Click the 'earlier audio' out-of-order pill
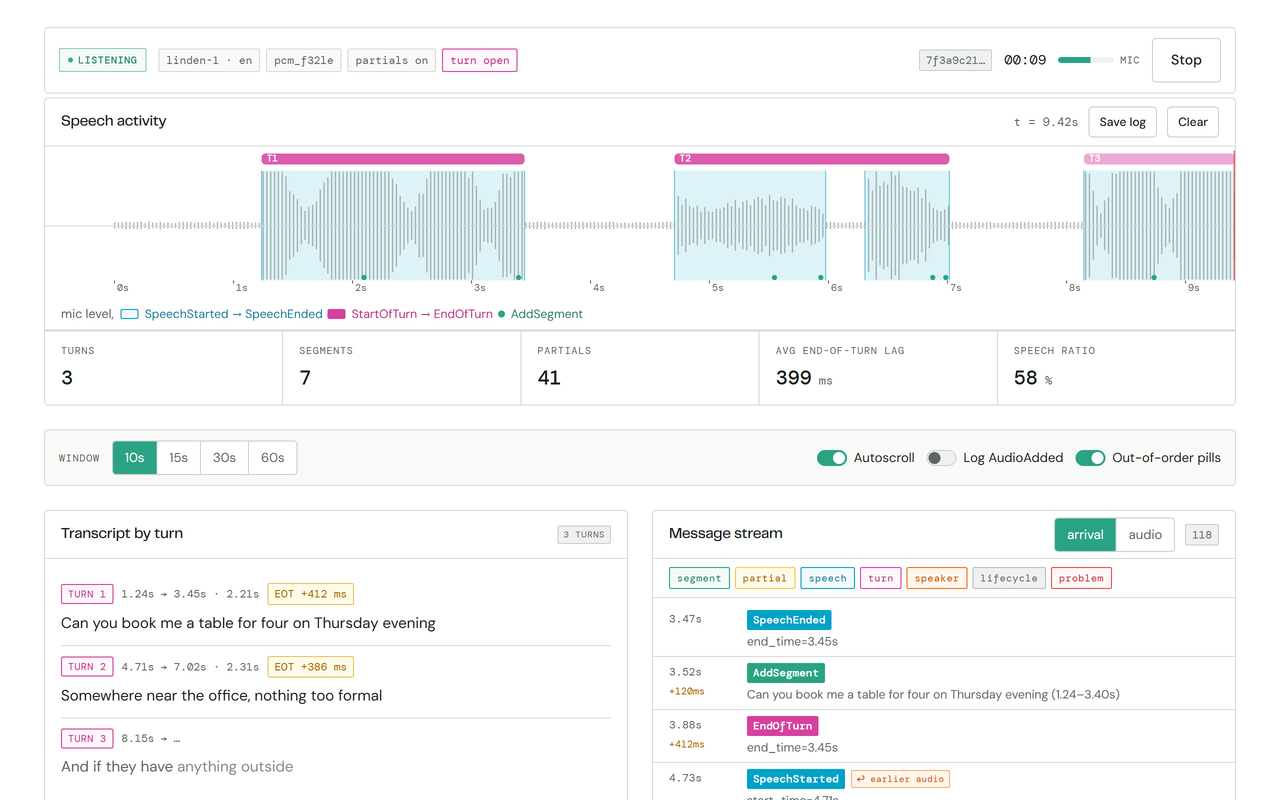1280x800 pixels. (x=899, y=779)
